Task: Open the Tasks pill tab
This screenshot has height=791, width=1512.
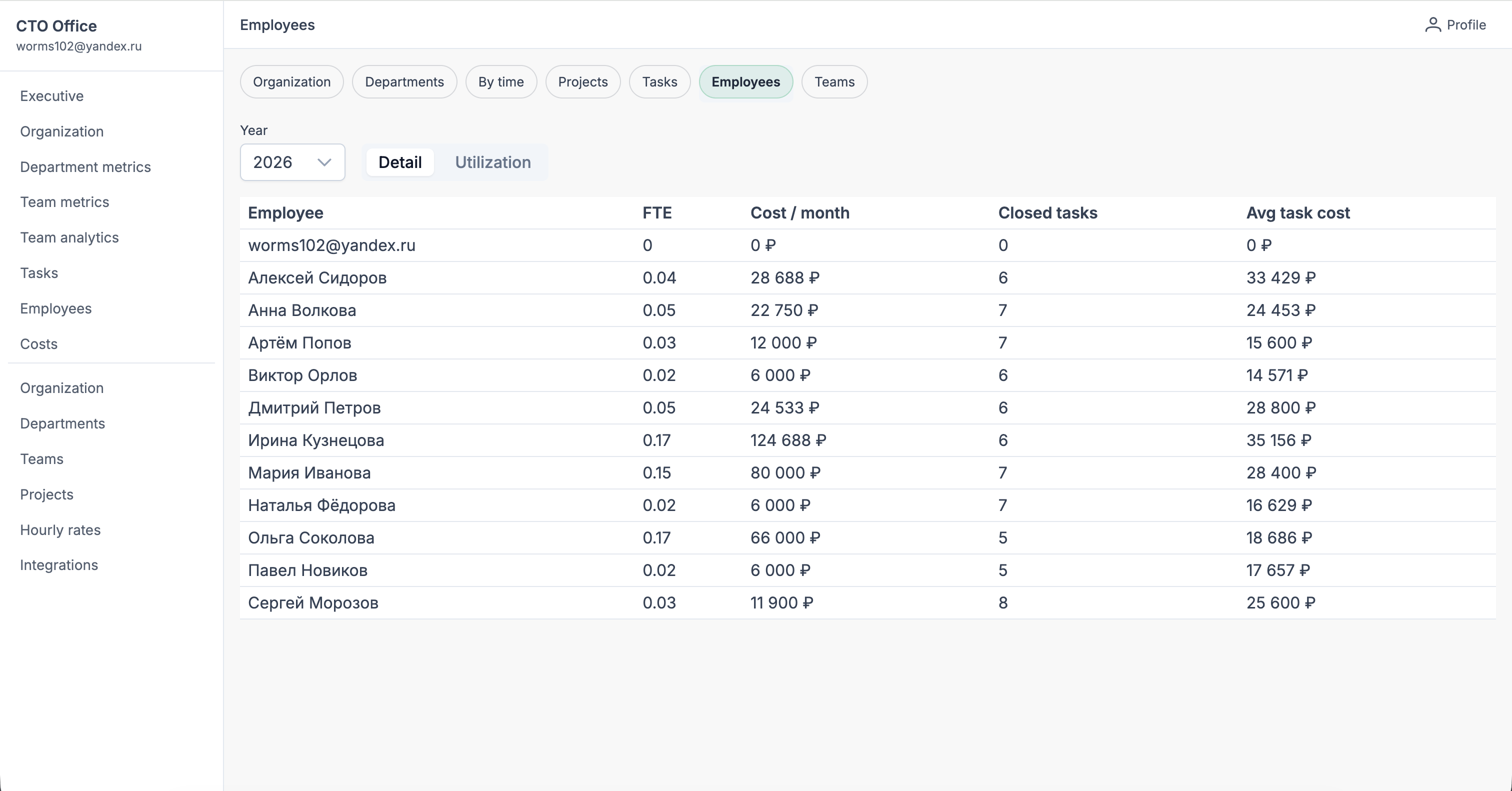Action: coord(659,82)
